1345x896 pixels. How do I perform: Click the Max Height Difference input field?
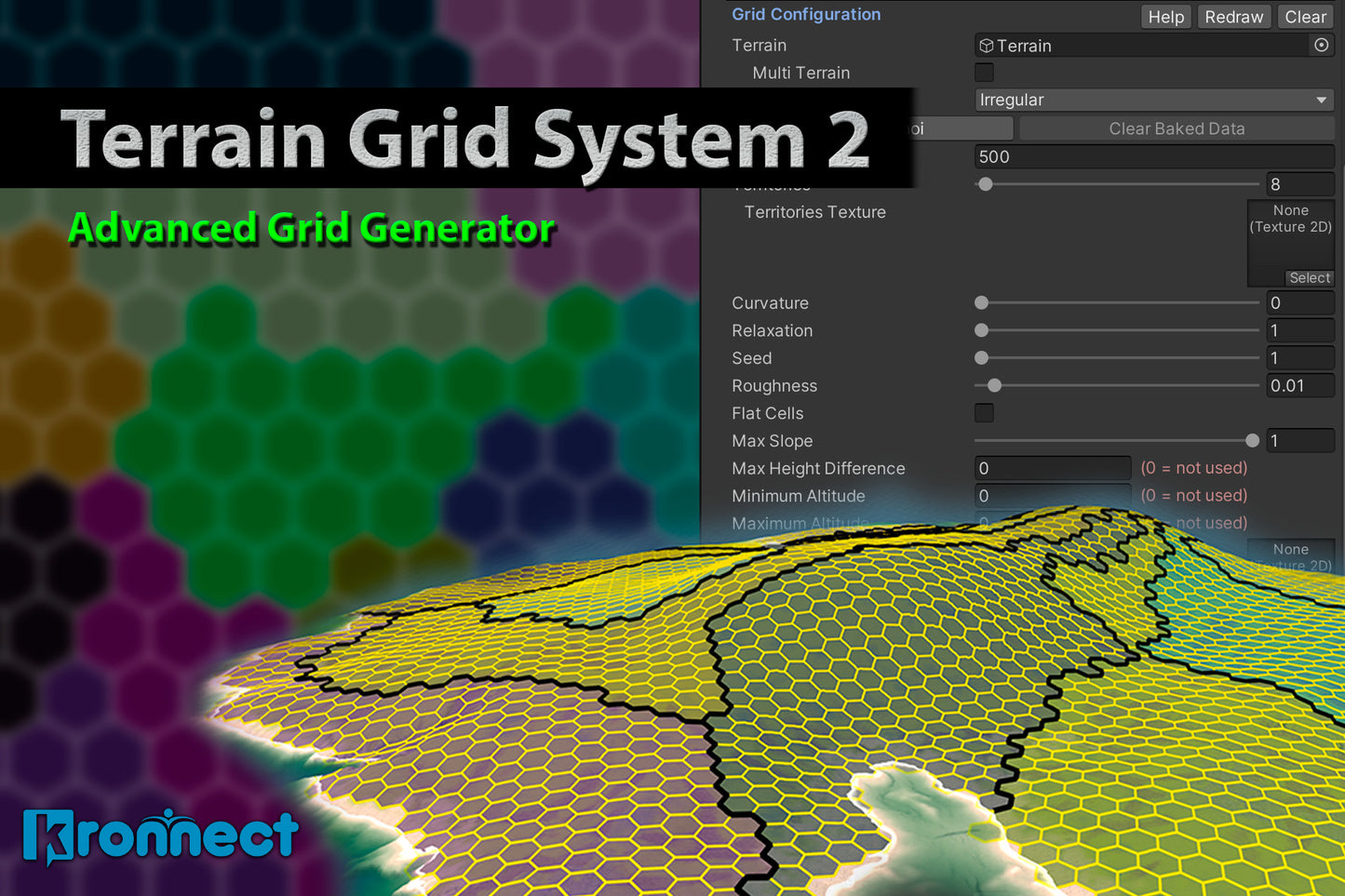pos(1052,469)
